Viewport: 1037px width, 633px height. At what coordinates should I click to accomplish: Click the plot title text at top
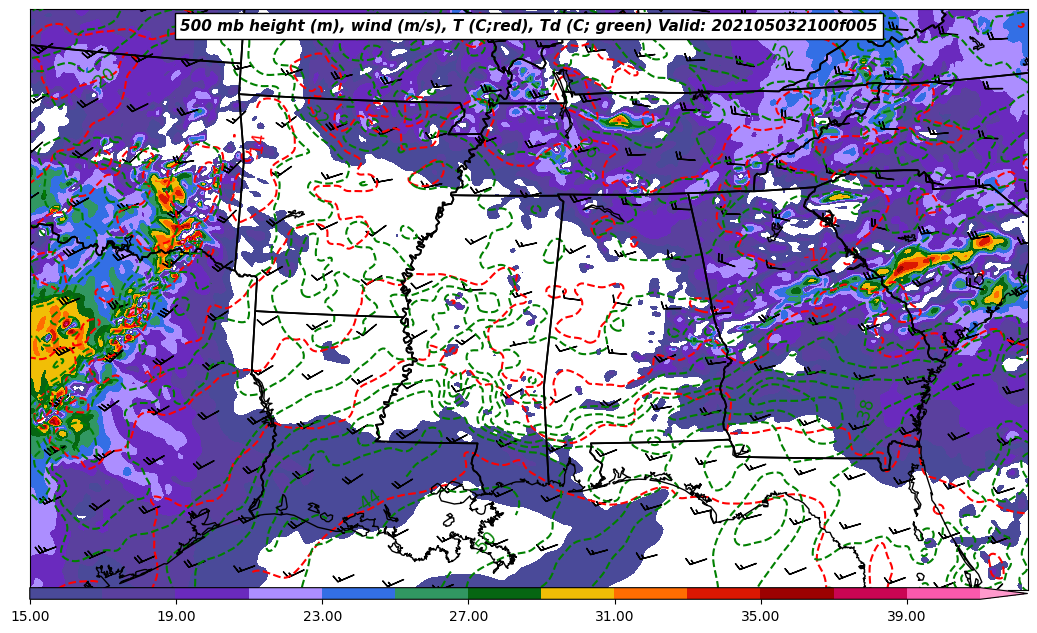[x=528, y=26]
